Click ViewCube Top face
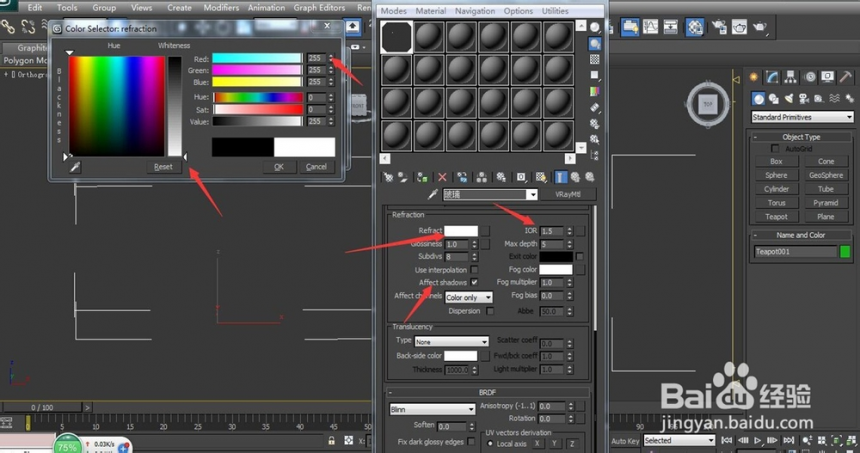This screenshot has height=453, width=860. (708, 104)
